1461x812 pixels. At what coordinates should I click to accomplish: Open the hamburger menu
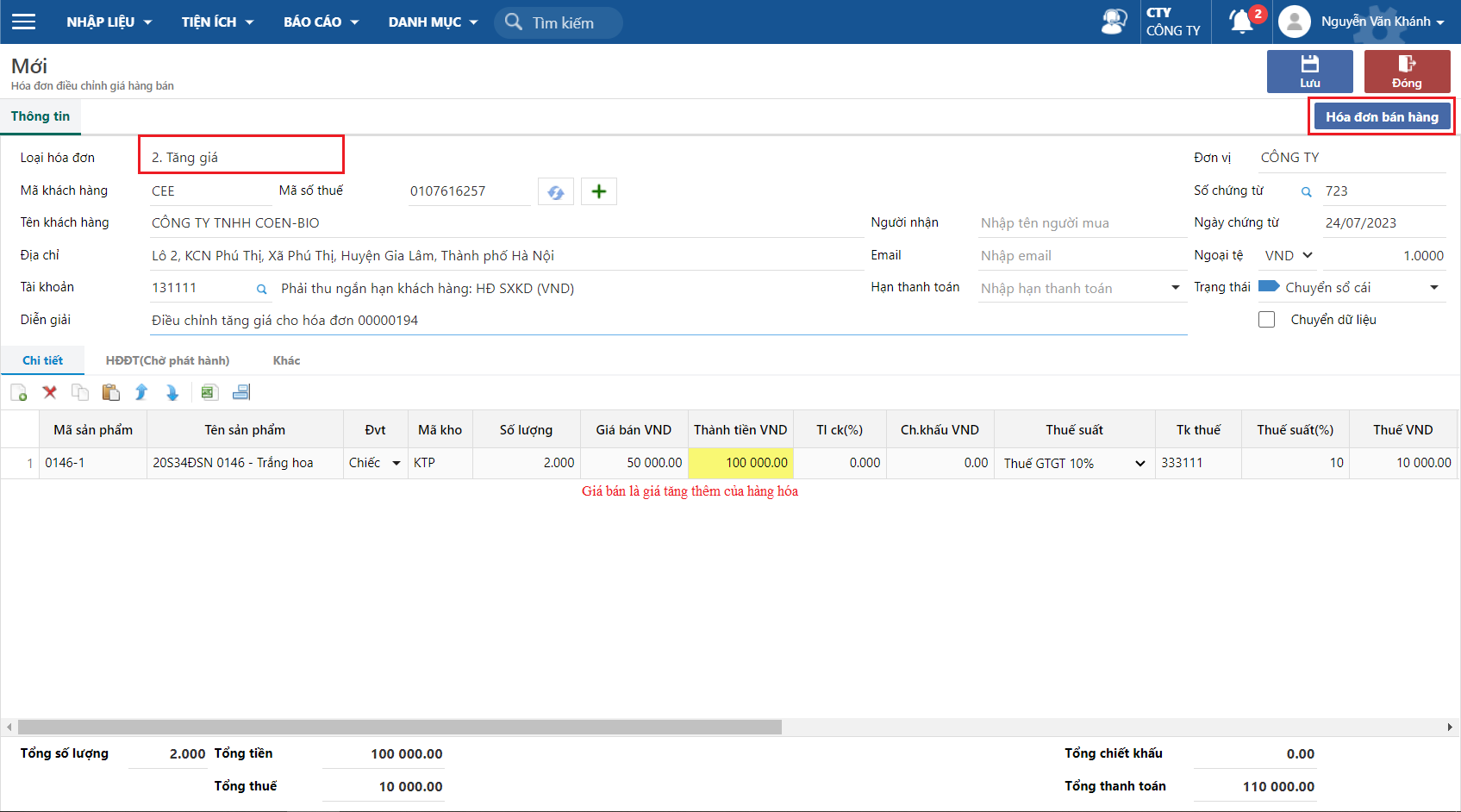click(x=24, y=22)
